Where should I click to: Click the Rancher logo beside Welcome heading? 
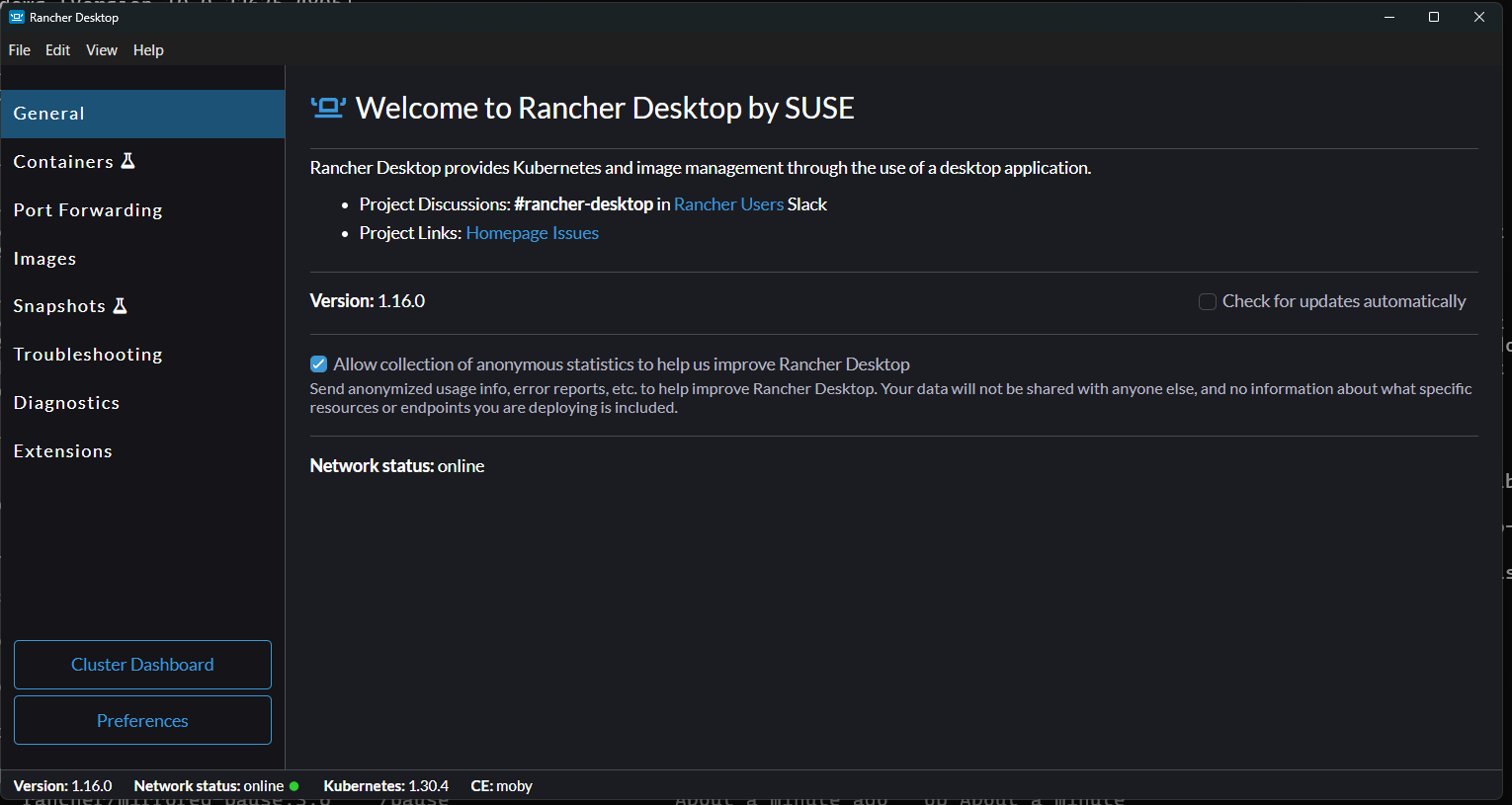[x=328, y=108]
